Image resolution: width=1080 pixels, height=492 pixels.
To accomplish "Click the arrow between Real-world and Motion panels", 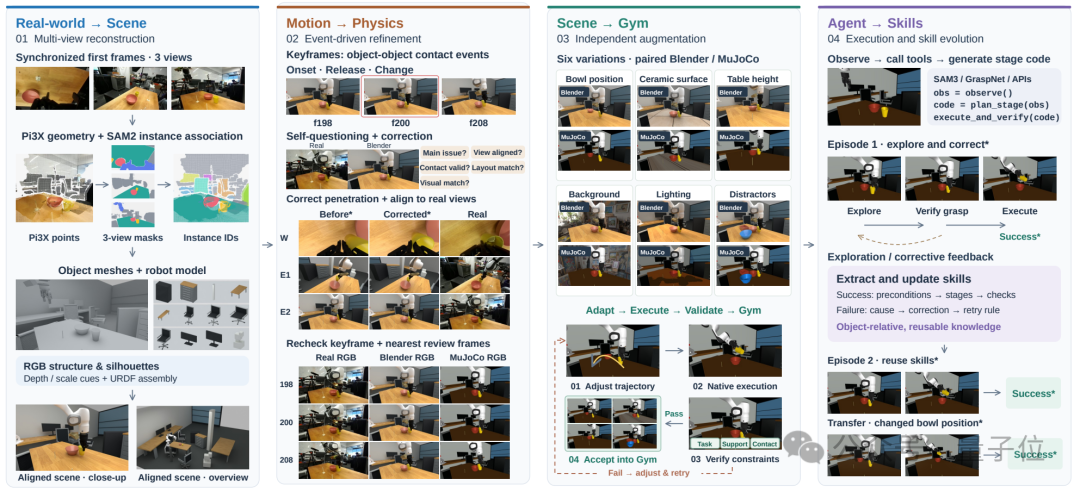I will 268,245.
